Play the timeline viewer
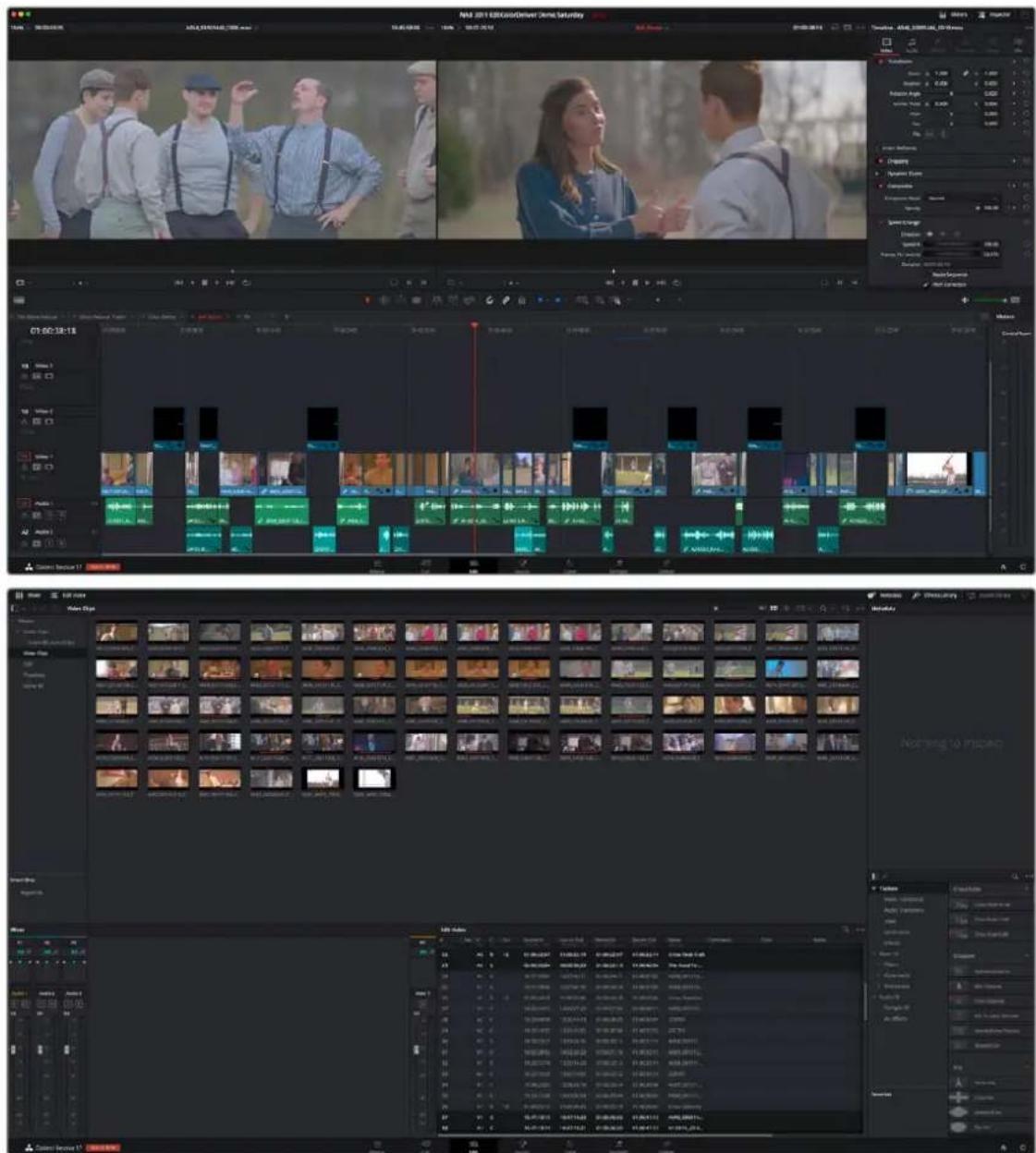This screenshot has width=1036, height=1153. 648,283
